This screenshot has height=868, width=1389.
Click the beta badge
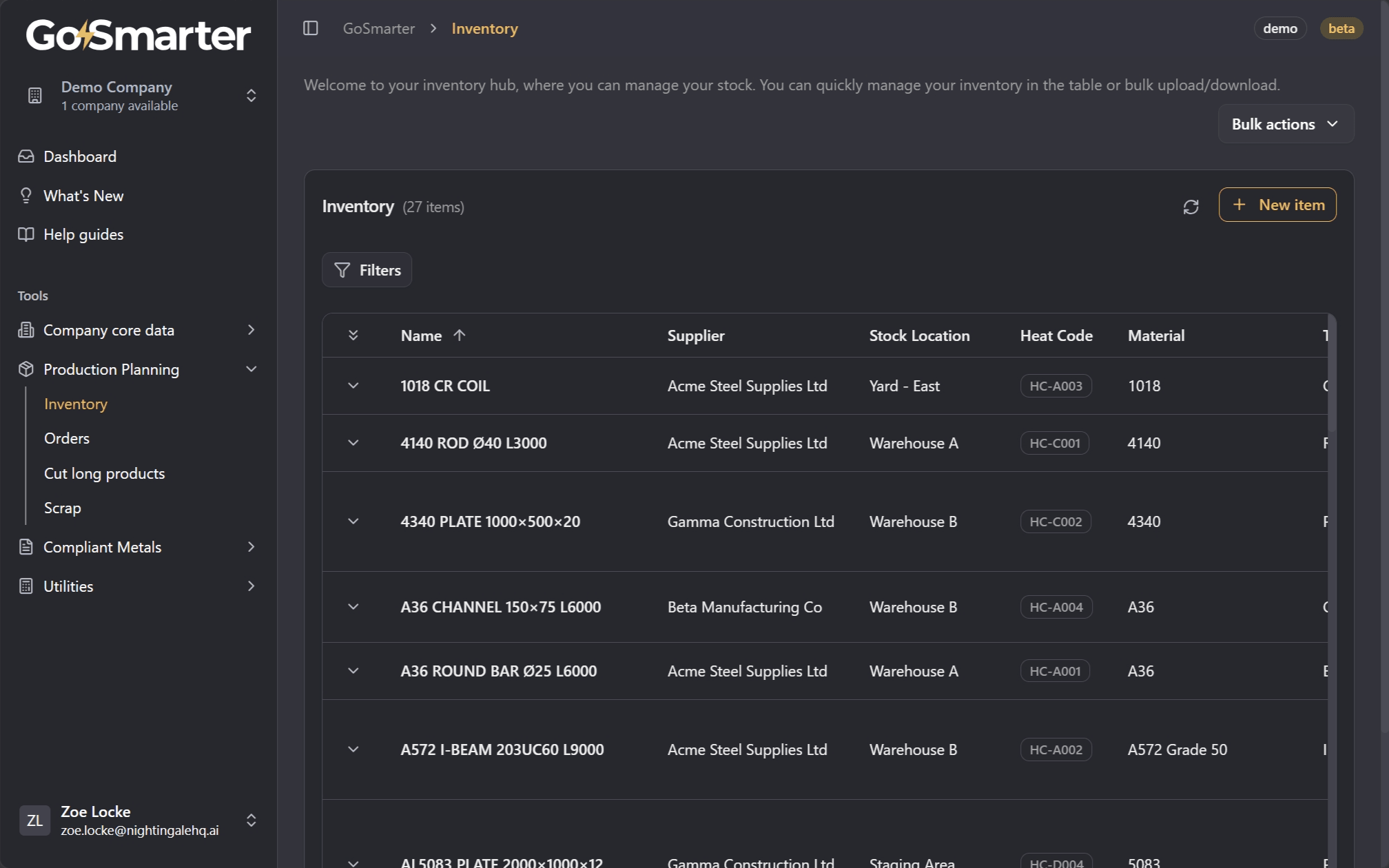tap(1341, 28)
